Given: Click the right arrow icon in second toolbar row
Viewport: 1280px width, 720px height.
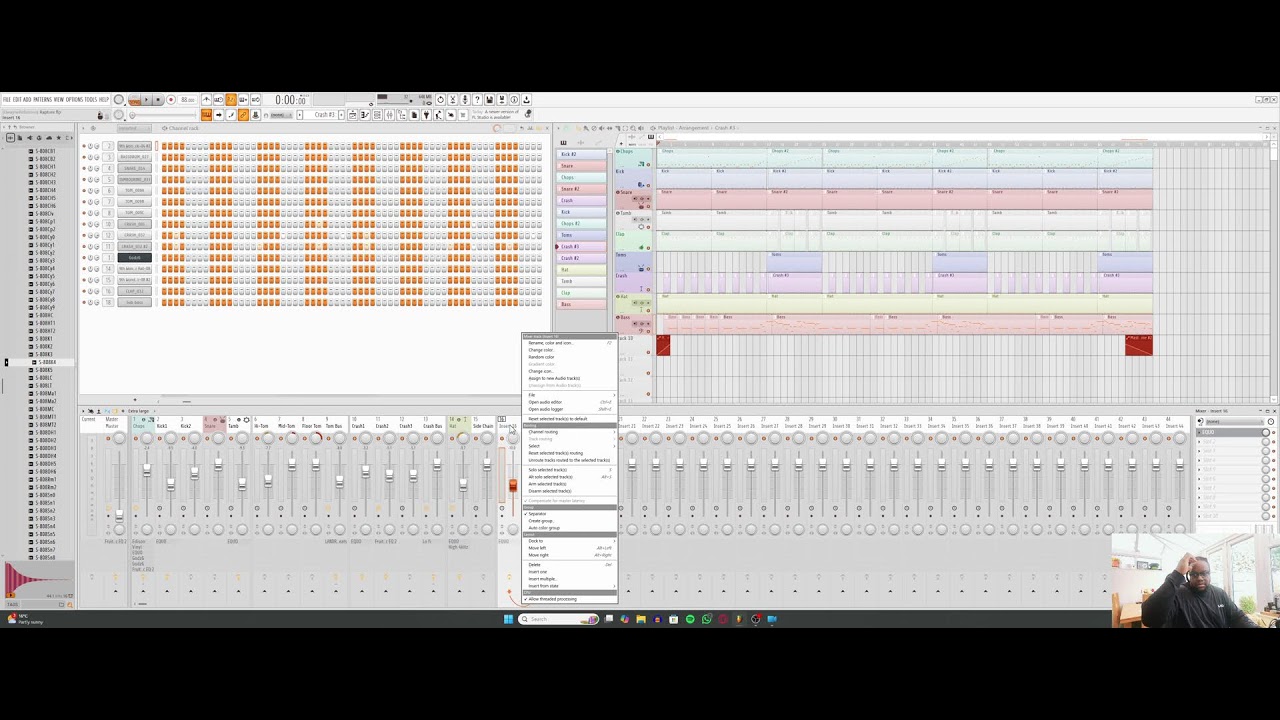Looking at the screenshot, I should click(218, 114).
